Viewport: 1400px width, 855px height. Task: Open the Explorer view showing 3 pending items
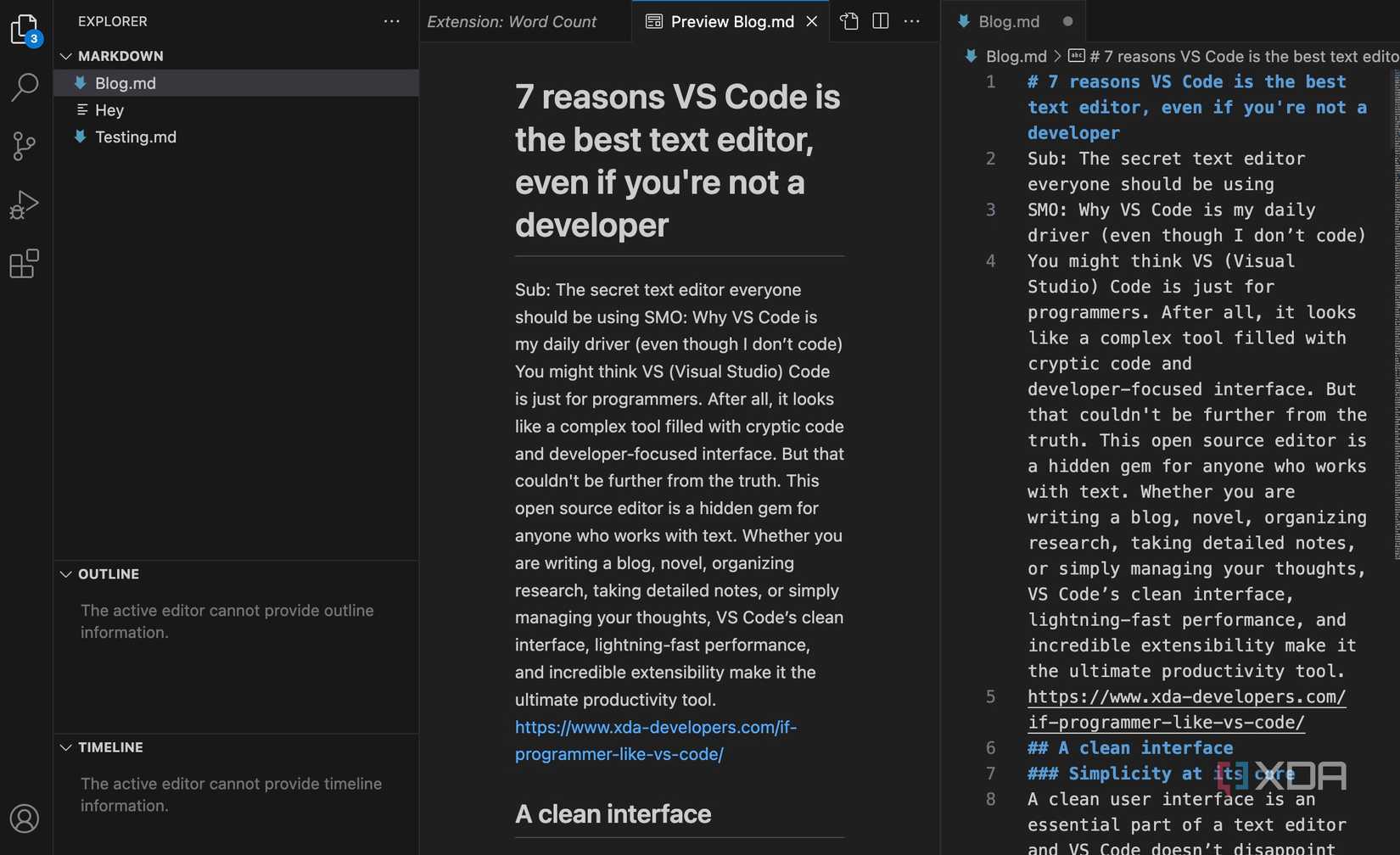coord(25,30)
